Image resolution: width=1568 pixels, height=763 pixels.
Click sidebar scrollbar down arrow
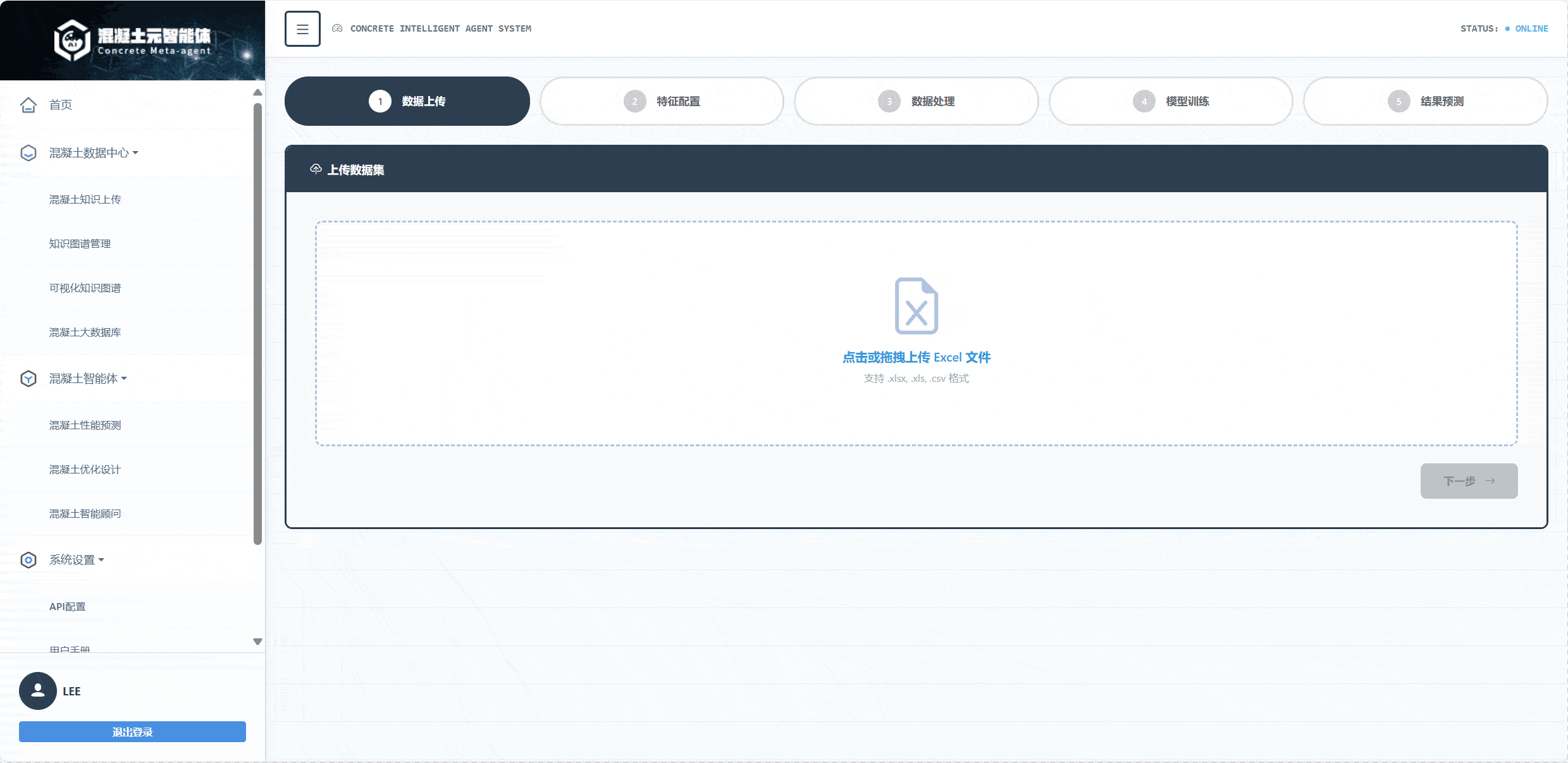click(257, 642)
